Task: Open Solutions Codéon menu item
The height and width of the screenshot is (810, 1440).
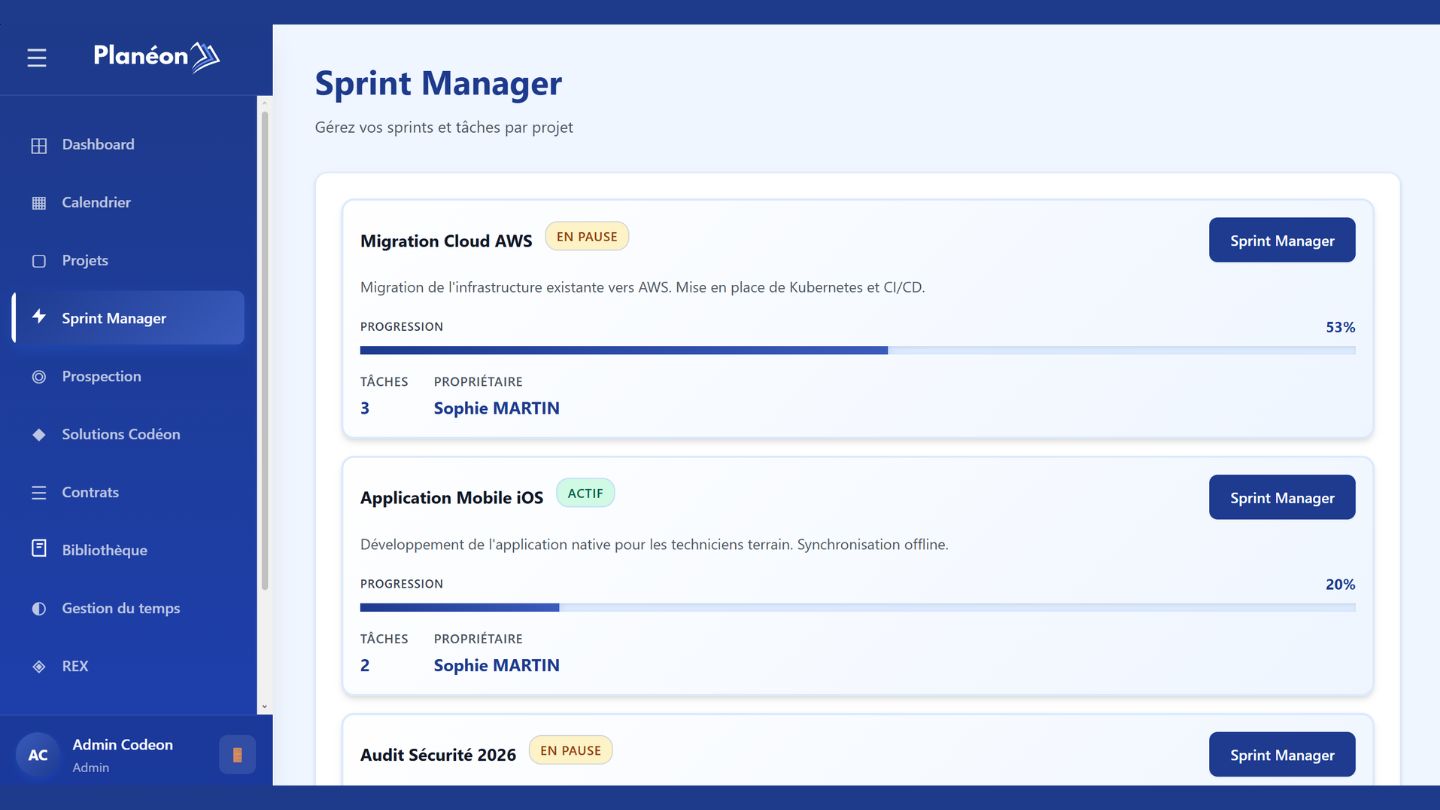Action: click(x=128, y=434)
